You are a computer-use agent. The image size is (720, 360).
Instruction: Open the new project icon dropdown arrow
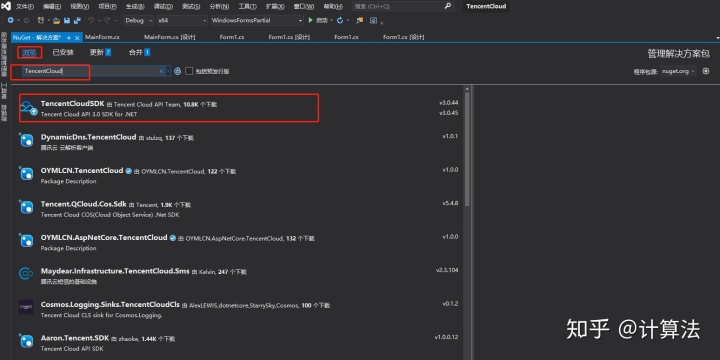[48, 21]
